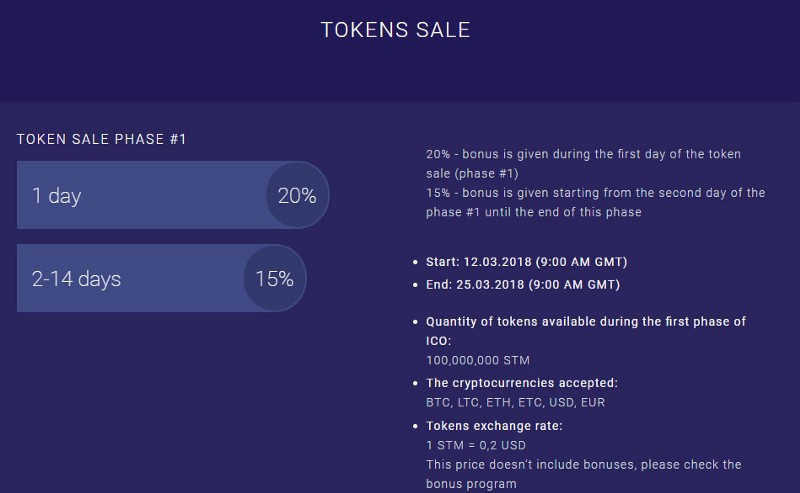
Task: Click the End date bullet point
Action: [x=415, y=285]
